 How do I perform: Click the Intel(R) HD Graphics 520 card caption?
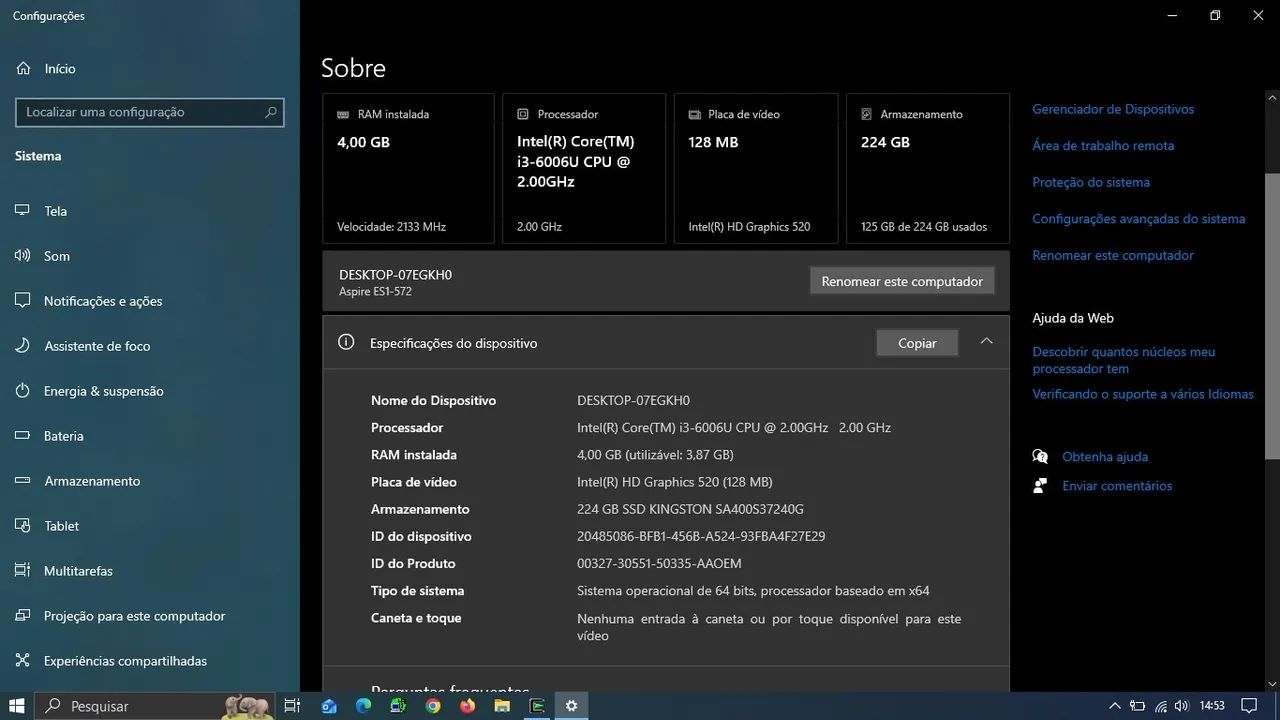(x=749, y=227)
